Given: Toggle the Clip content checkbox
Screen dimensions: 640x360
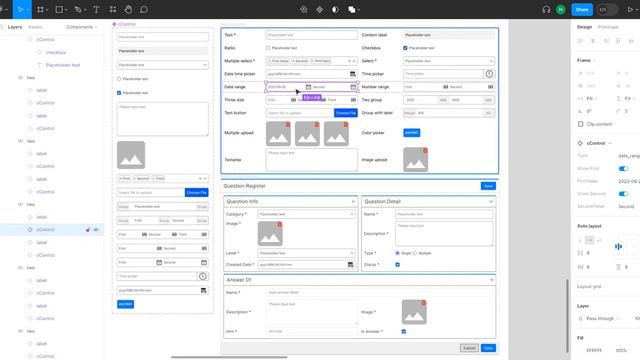Looking at the screenshot, I should pyautogui.click(x=580, y=124).
